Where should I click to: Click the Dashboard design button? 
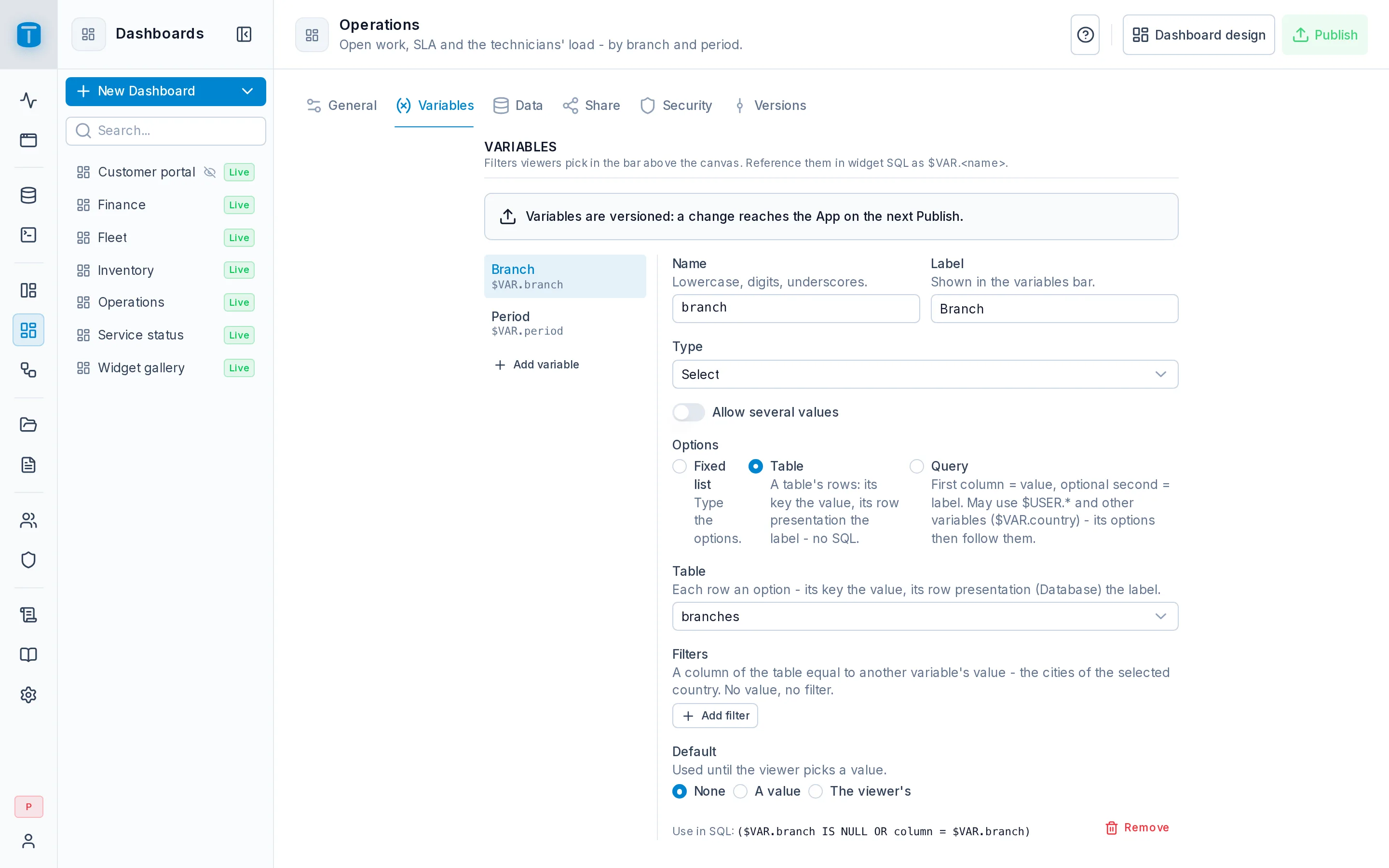(1198, 35)
